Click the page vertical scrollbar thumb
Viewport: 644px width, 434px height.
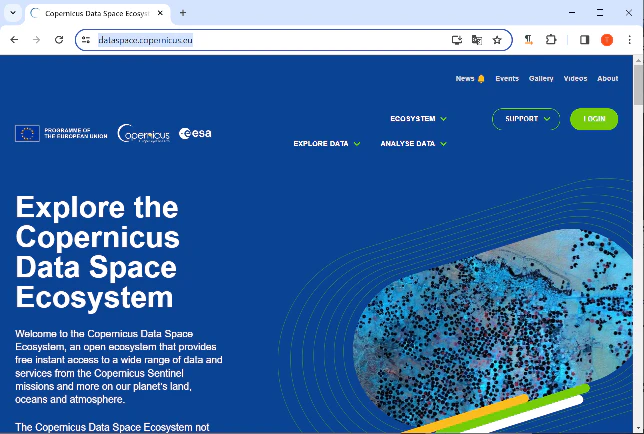pyautogui.click(x=638, y=85)
